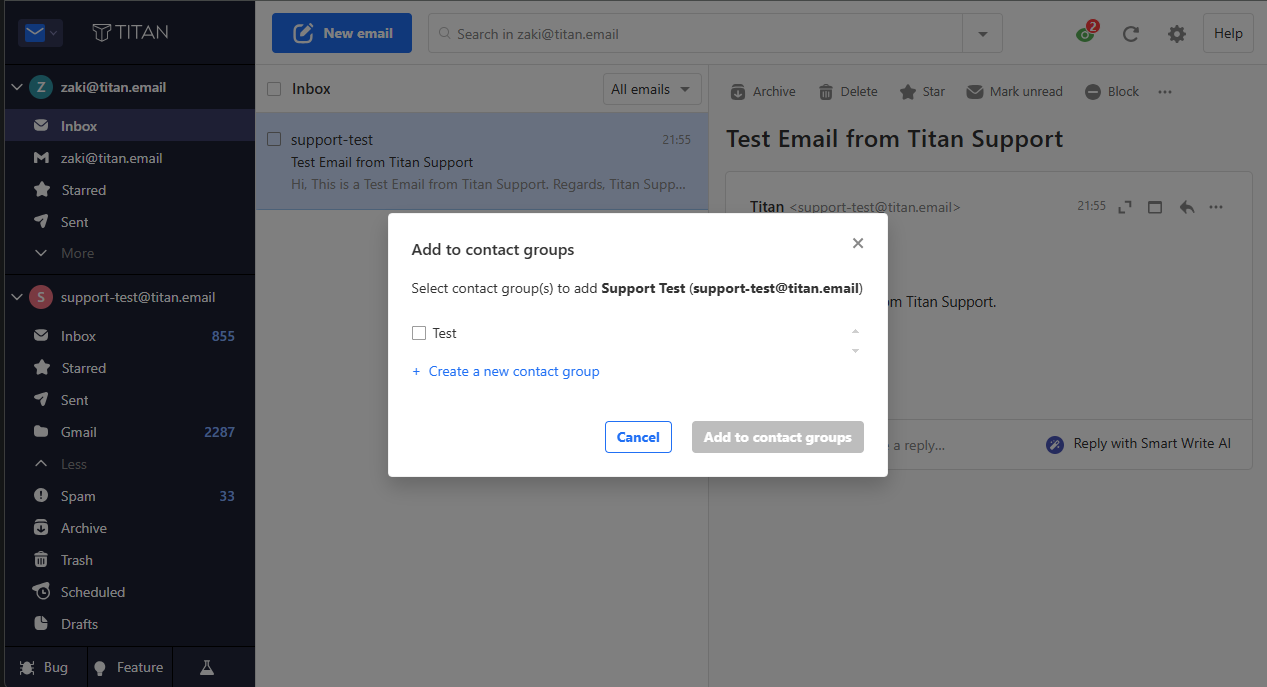
Task: Click the Titan sender name in the message header
Action: coord(767,207)
